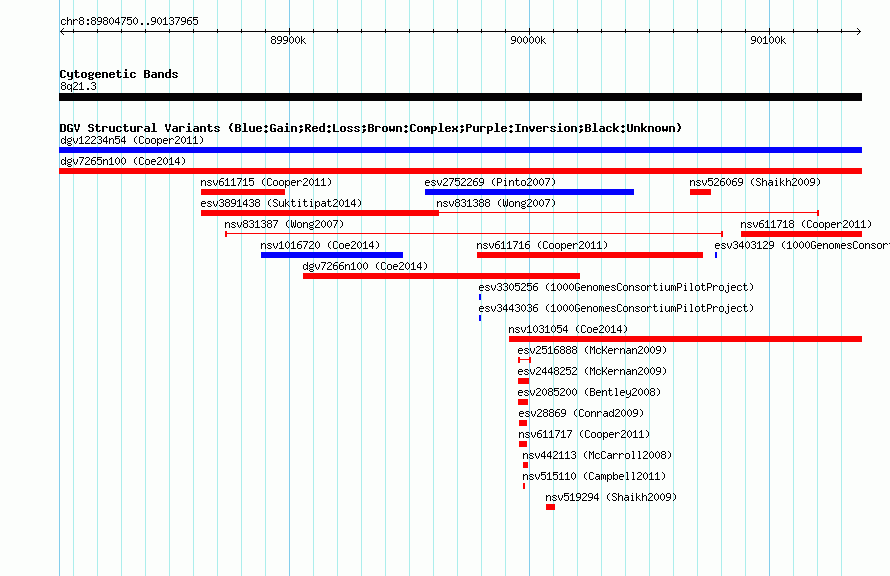This screenshot has width=890, height=576.
Task: Click nsv831387 (Wong2007) label
Action: tap(284, 224)
